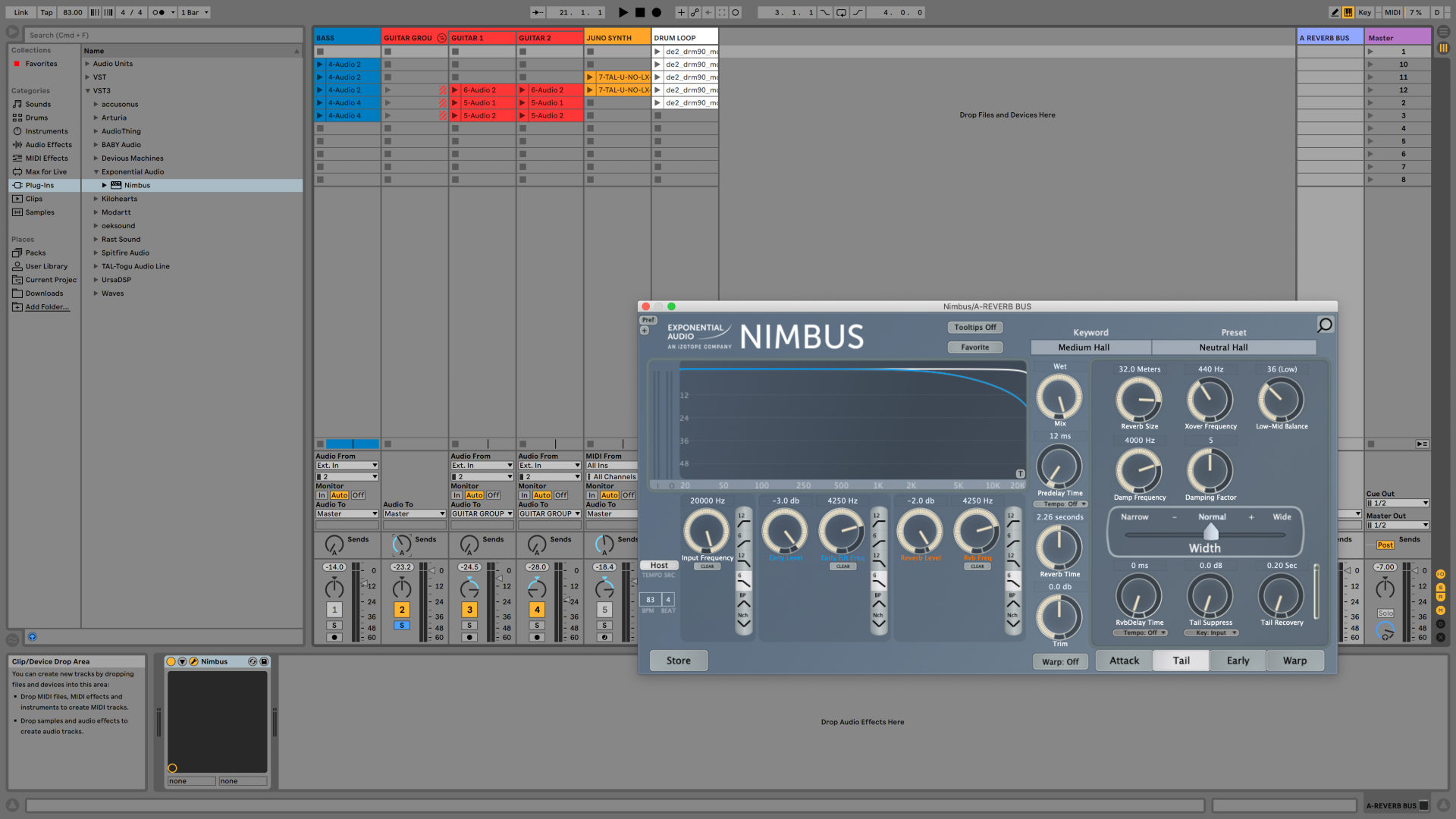
Task: Open the Plug-Ins browser category
Action: pyautogui.click(x=39, y=185)
